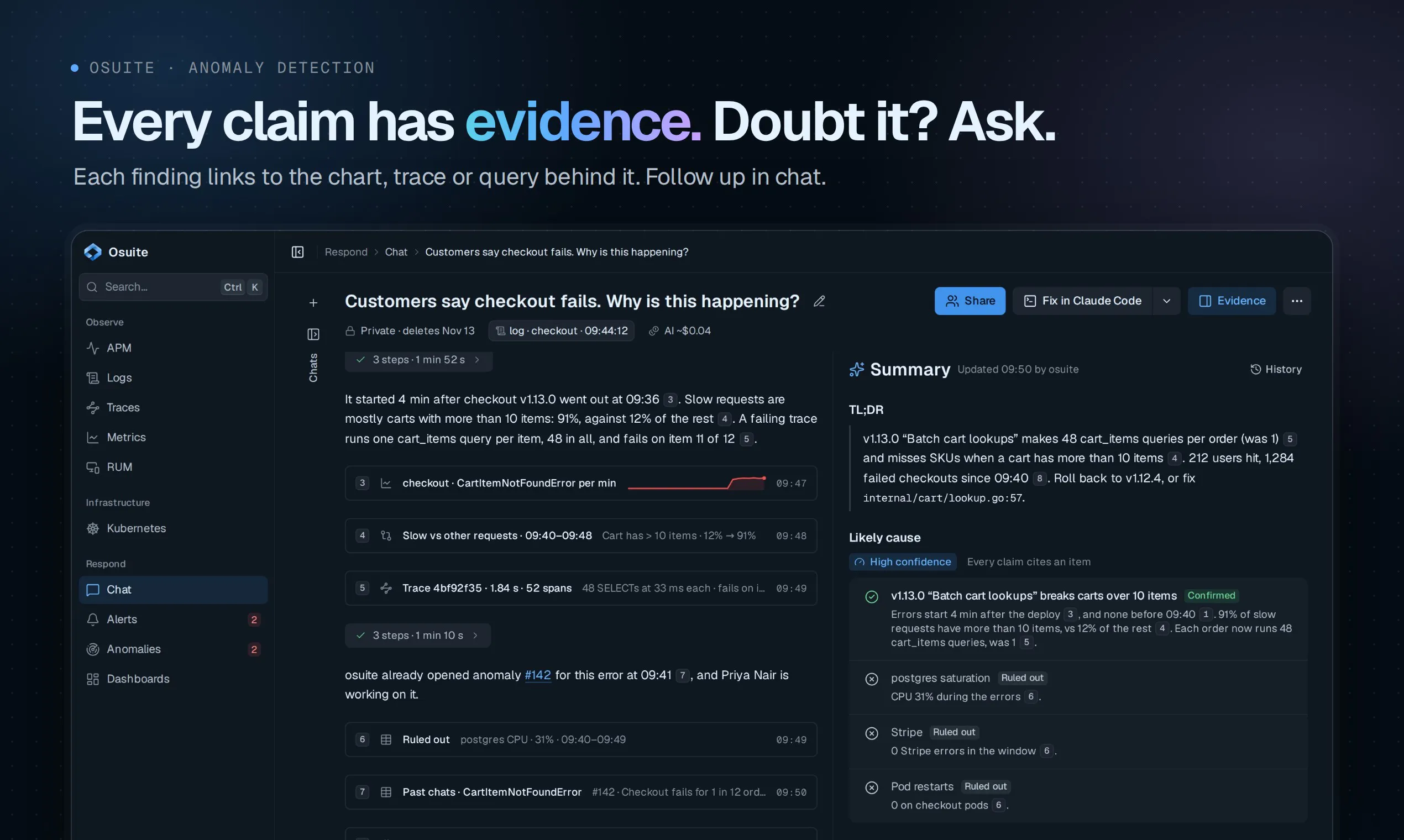Go to Traces in the sidebar
Screen dimensions: 1404x840
173,407
